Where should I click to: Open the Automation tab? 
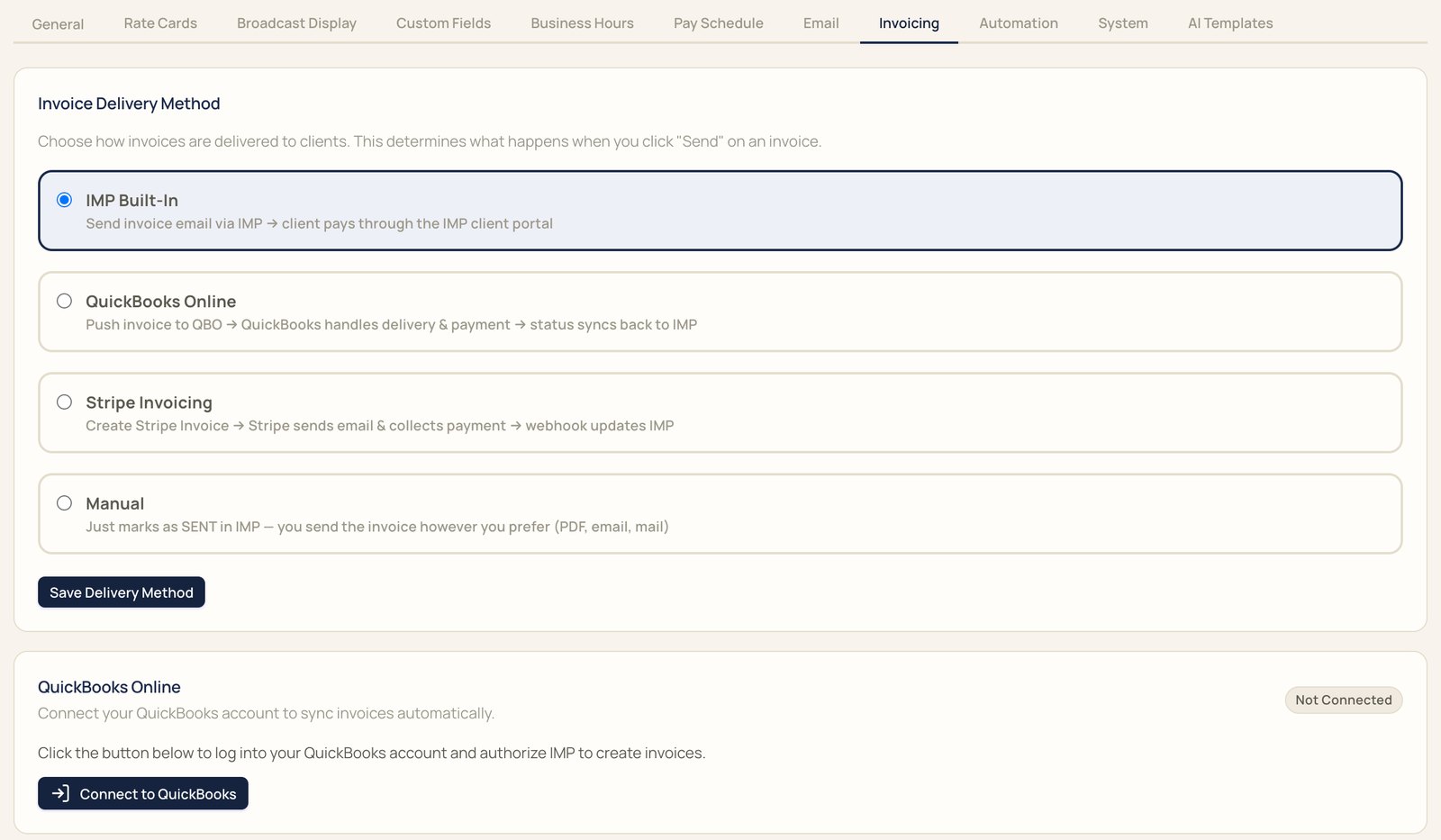(1019, 23)
